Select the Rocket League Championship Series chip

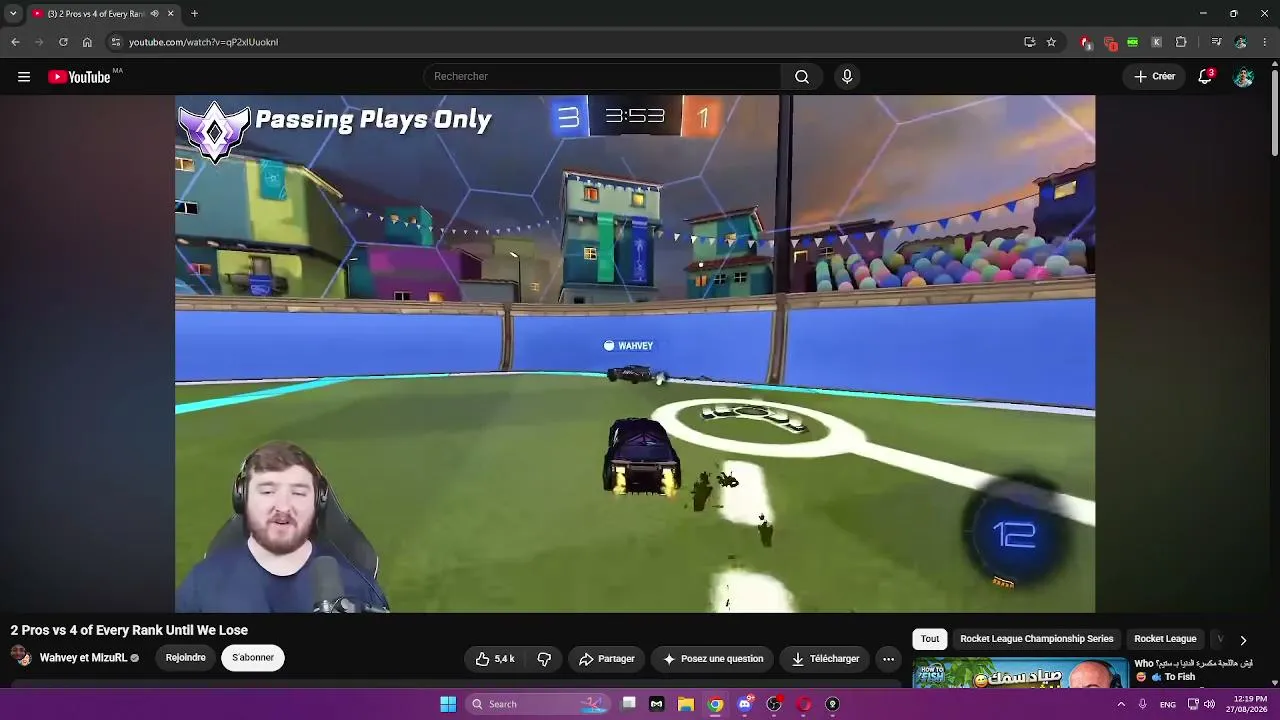(1036, 639)
